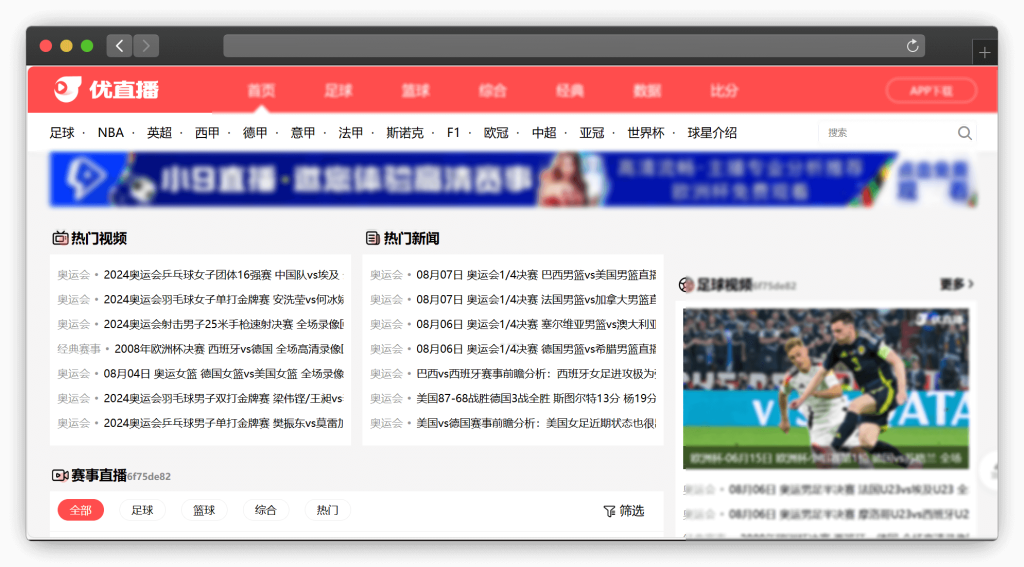Select 足球 in the sub-navigation bar
This screenshot has height=567, width=1024.
click(x=62, y=133)
